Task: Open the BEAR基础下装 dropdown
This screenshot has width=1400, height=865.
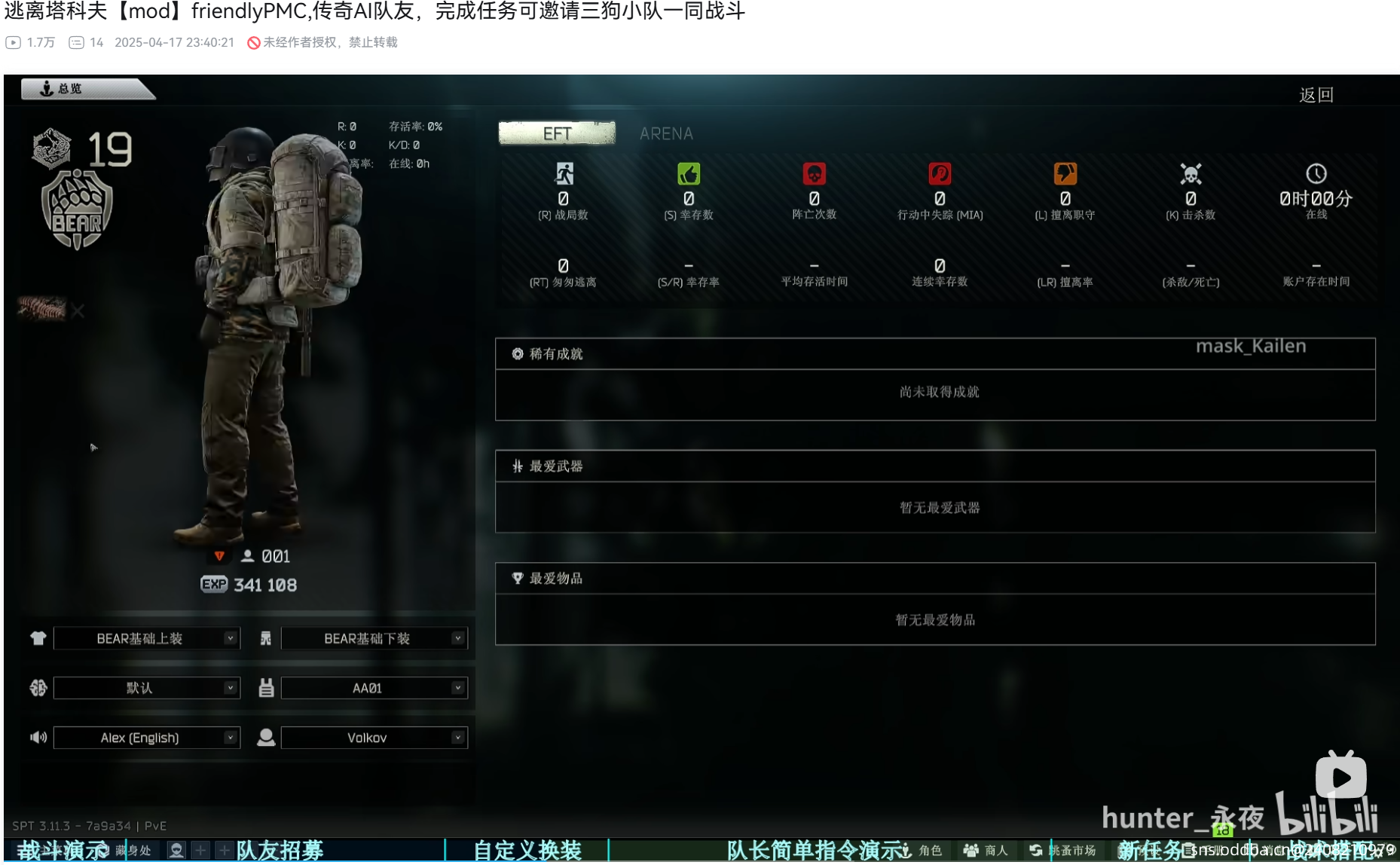Action: click(x=374, y=638)
